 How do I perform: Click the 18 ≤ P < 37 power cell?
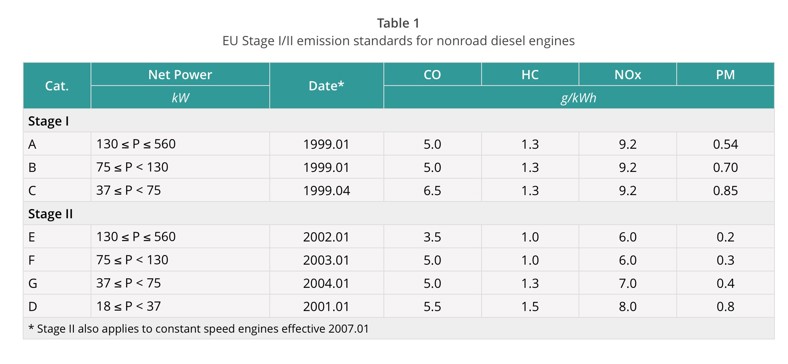(180, 306)
